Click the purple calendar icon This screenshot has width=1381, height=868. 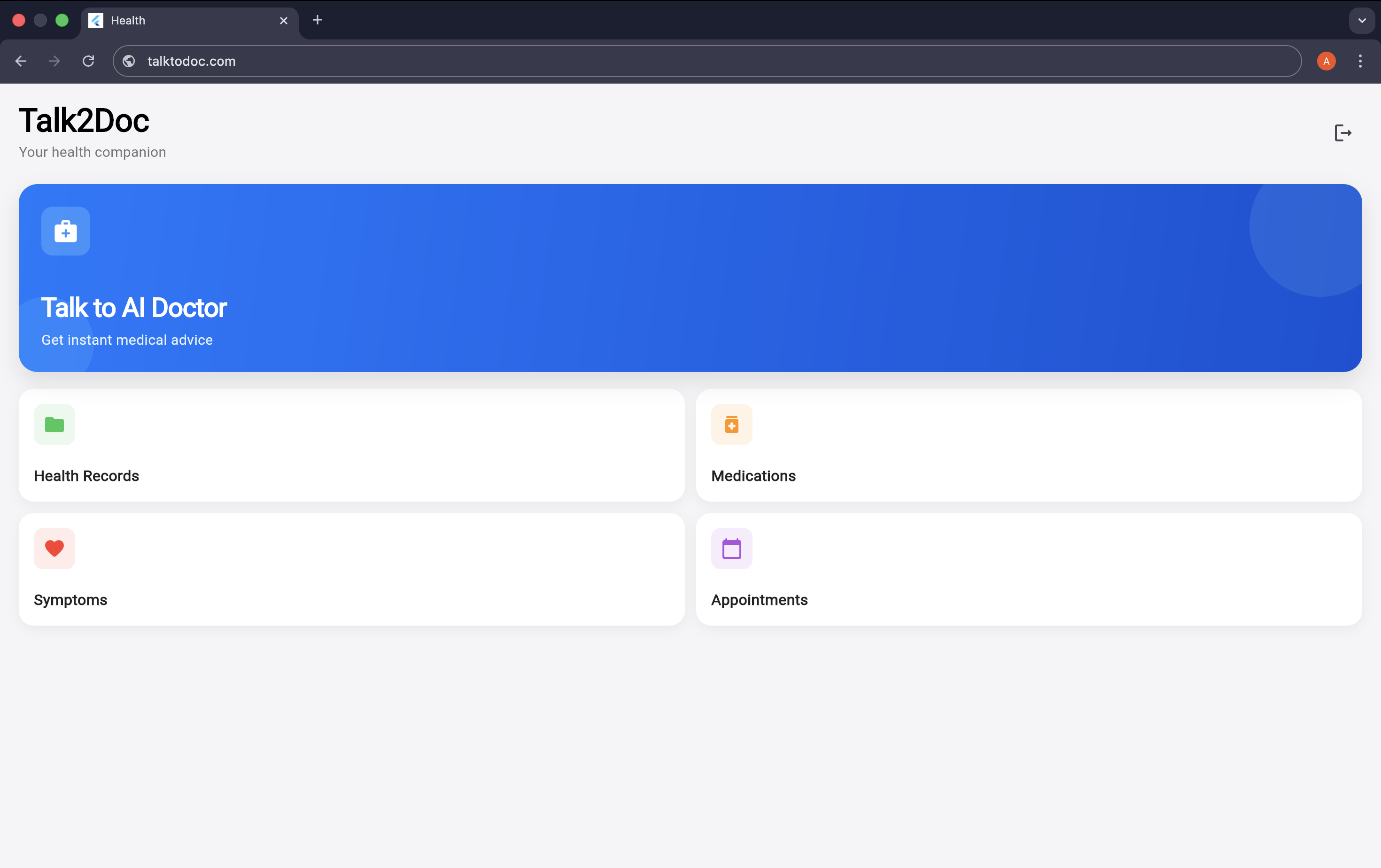731,549
